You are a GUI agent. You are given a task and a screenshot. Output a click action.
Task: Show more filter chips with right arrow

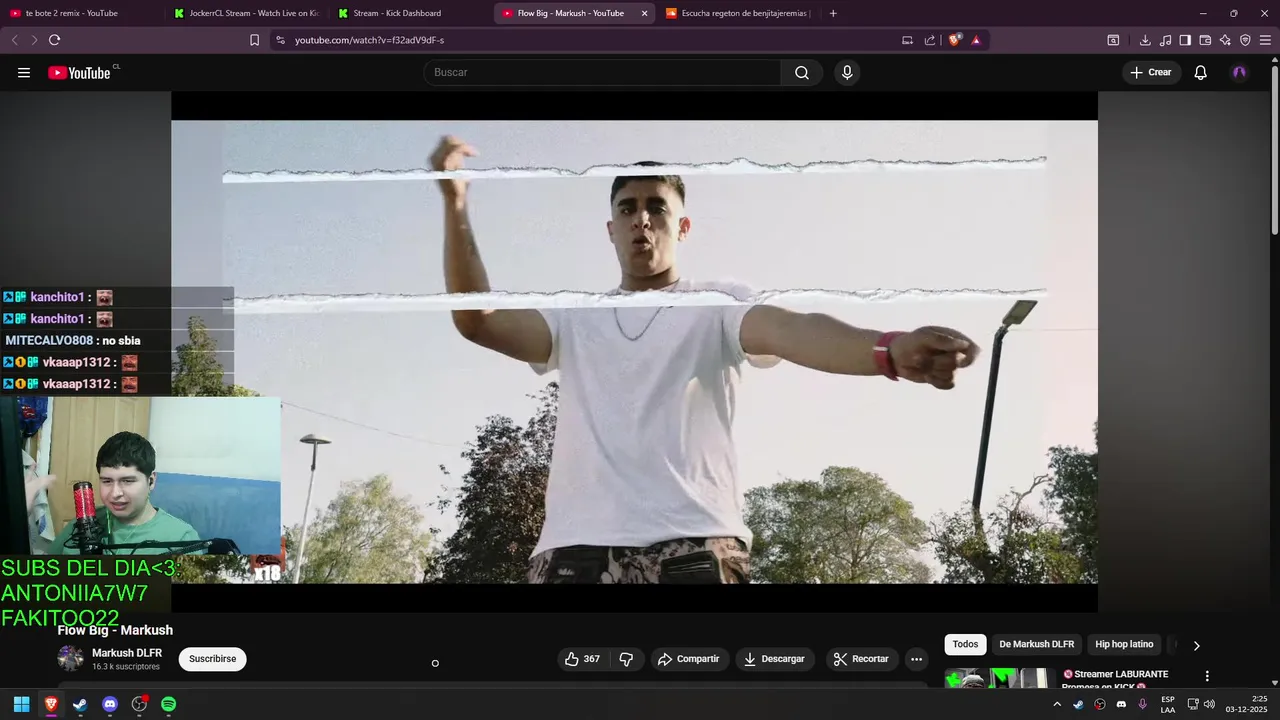(1196, 645)
